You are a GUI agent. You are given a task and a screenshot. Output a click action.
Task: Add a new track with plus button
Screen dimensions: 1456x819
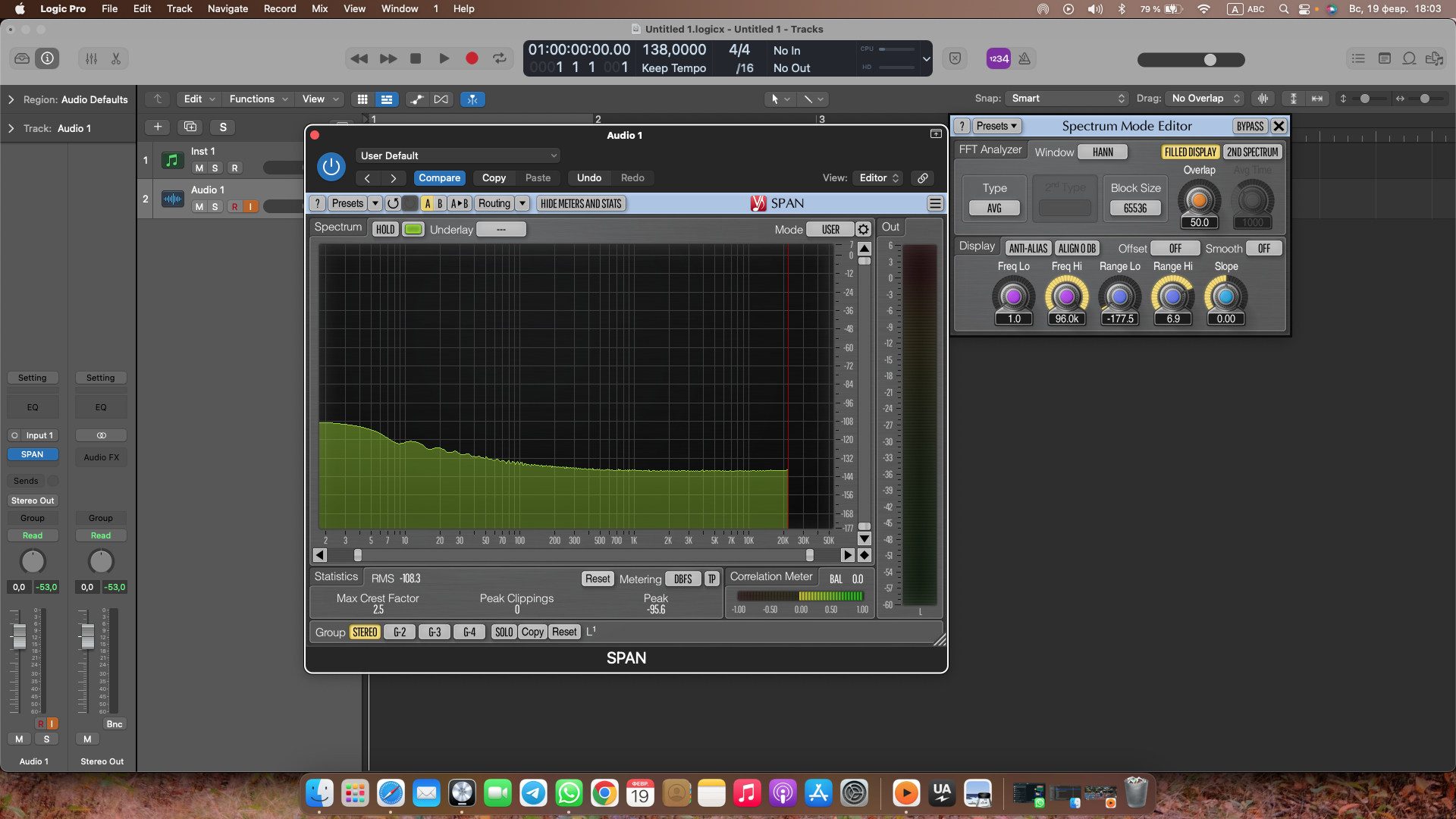pyautogui.click(x=158, y=127)
